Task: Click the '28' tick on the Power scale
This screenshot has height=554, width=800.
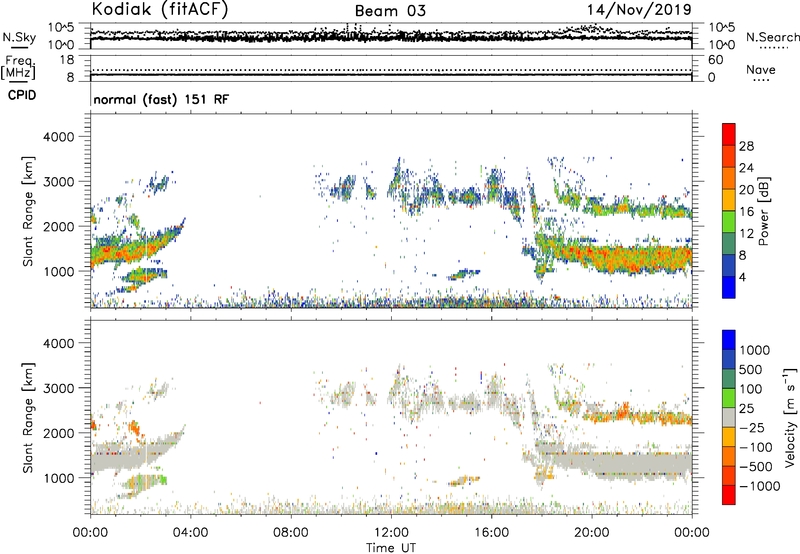Action: point(746,146)
